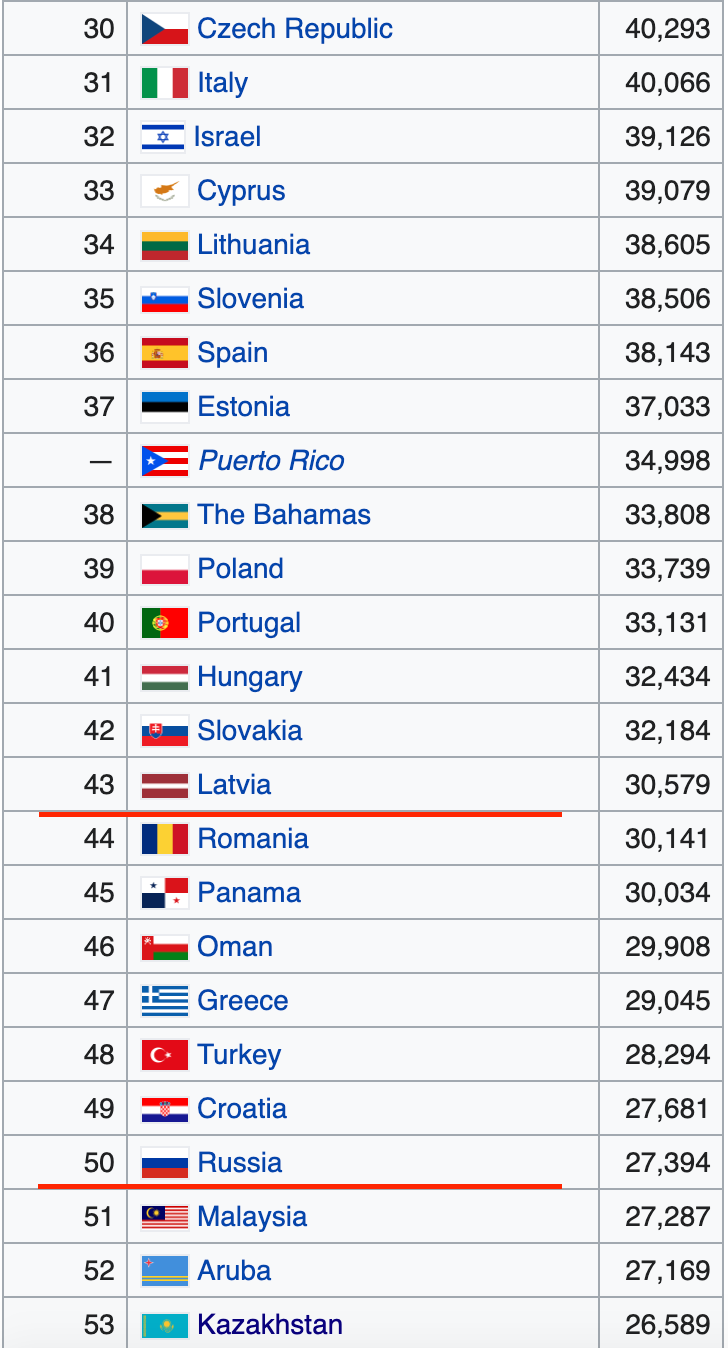Open the Malaysia article link
This screenshot has width=728, height=1348.
click(x=252, y=1217)
